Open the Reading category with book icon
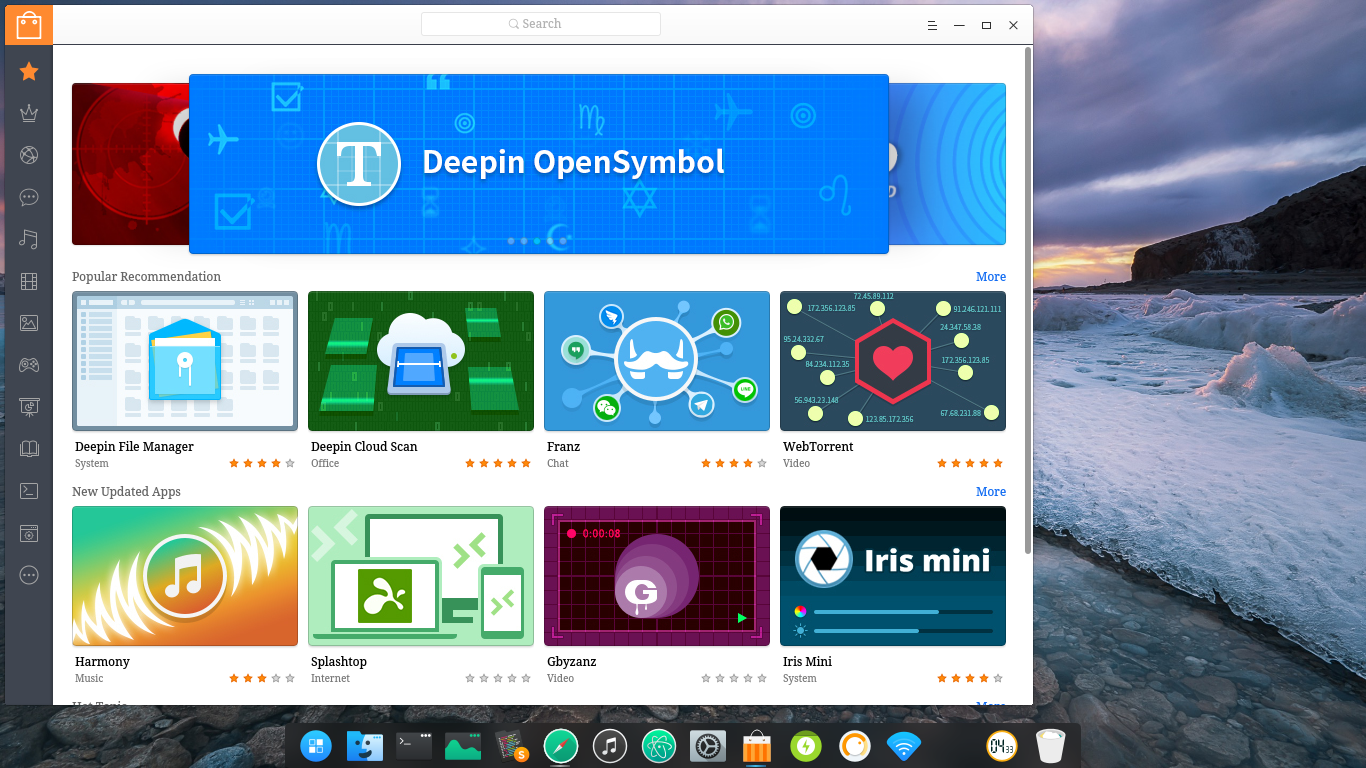 [x=28, y=449]
